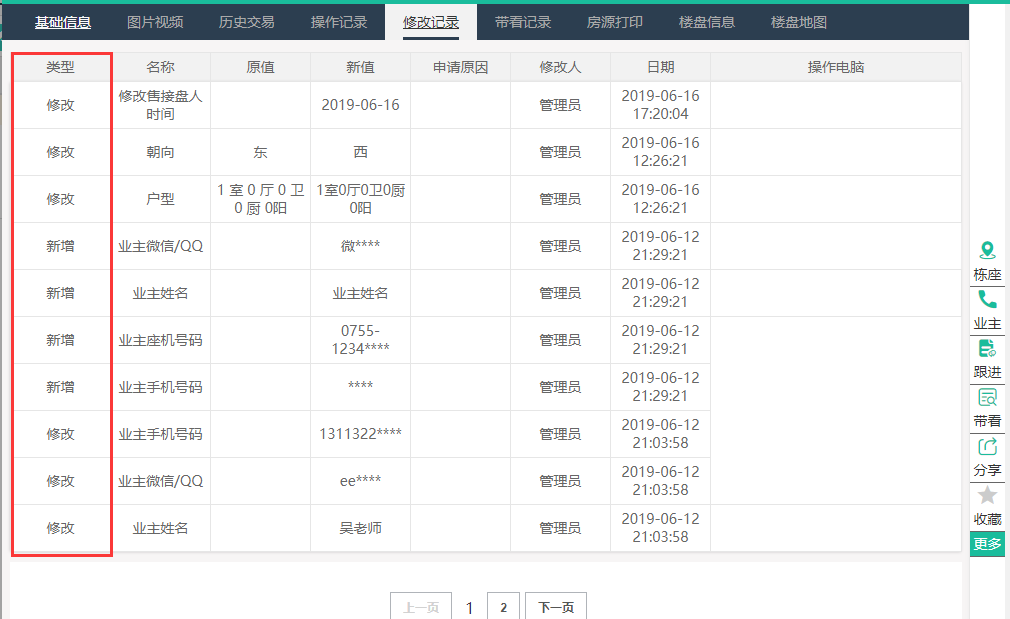Click the date in the 吴老师 row
The height and width of the screenshot is (619, 1010).
coord(660,528)
